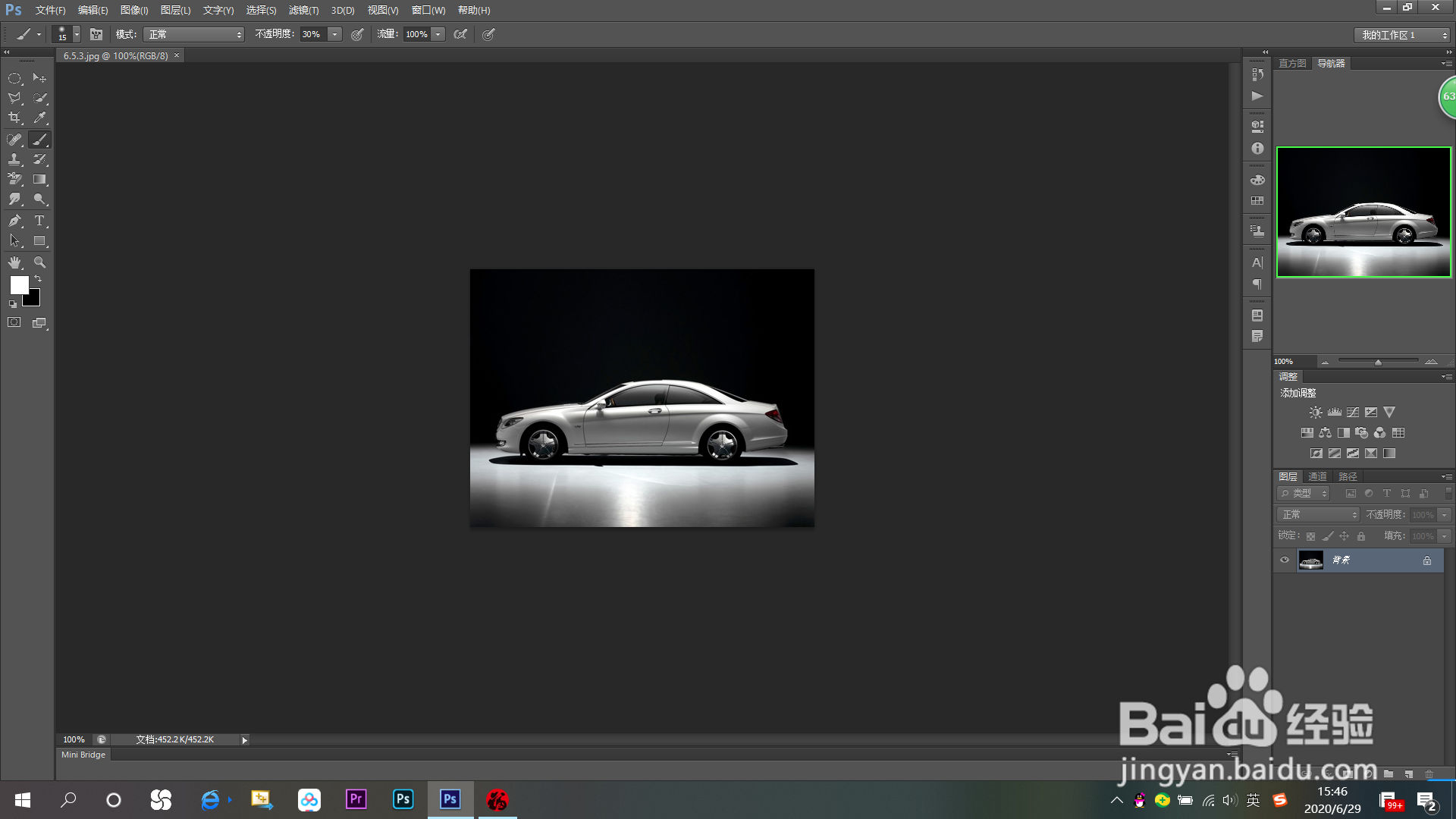Select the Pen tool
This screenshot has height=819, width=1456.
coord(14,221)
